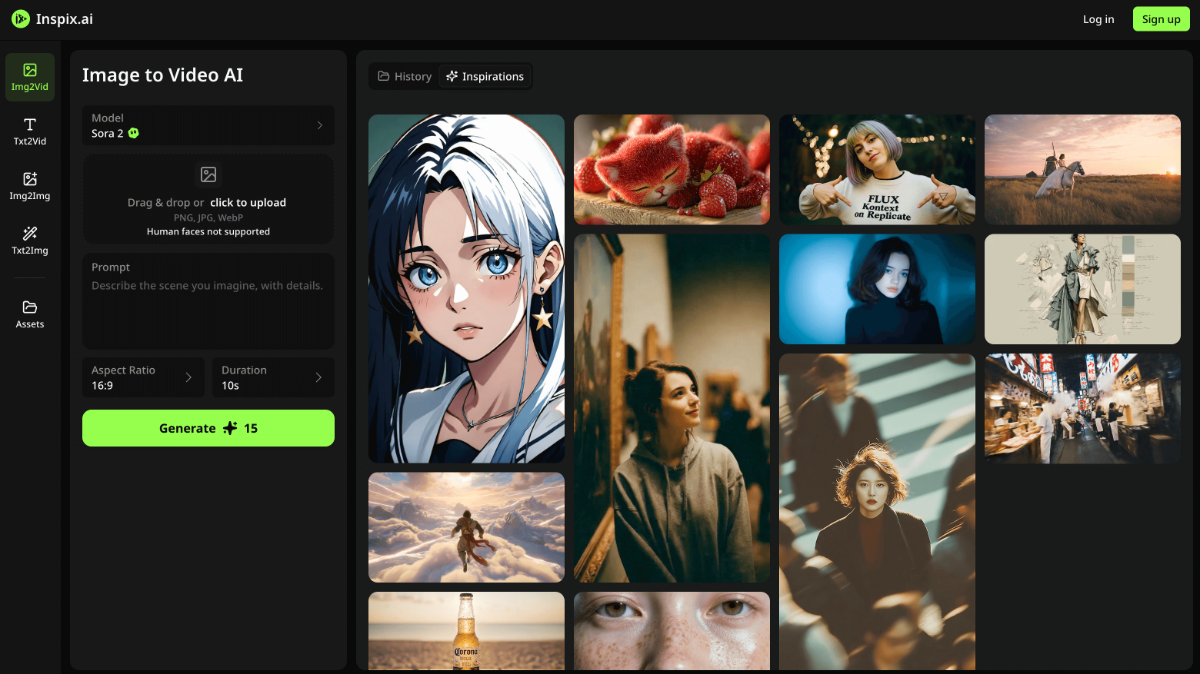Open the anime girl inspiration thumbnail
1200x674 pixels.
pyautogui.click(x=466, y=288)
